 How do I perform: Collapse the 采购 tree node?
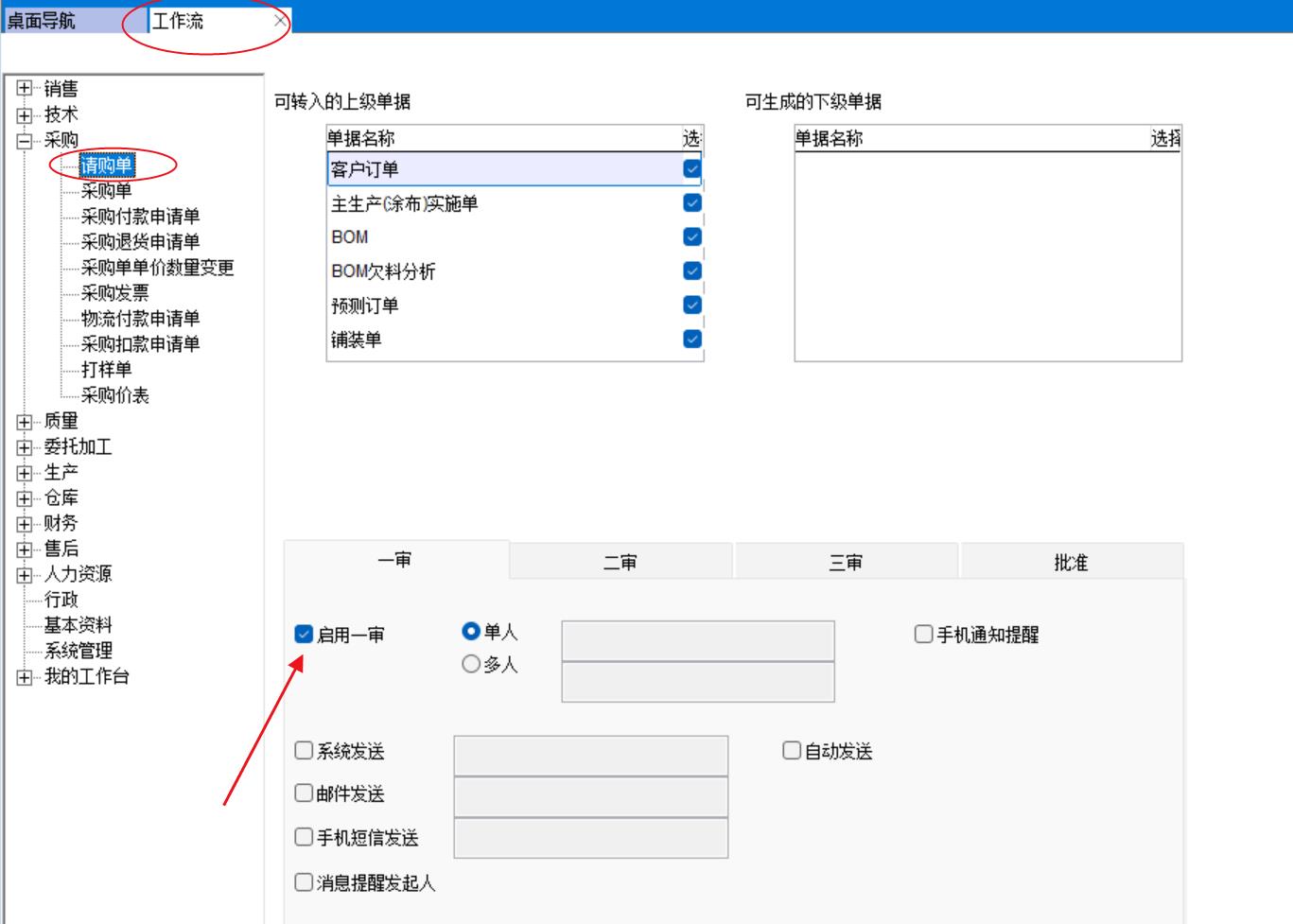pyautogui.click(x=25, y=141)
